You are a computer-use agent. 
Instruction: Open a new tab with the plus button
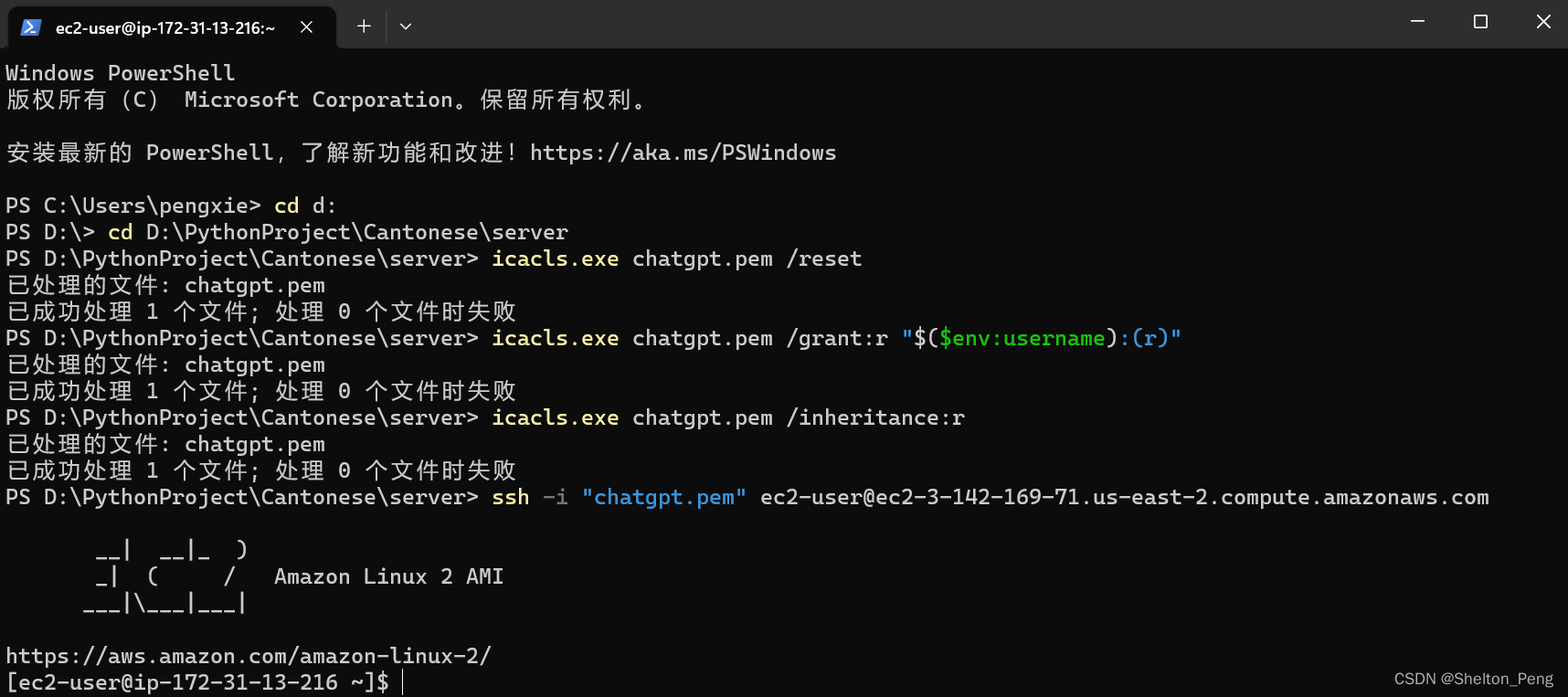point(364,26)
